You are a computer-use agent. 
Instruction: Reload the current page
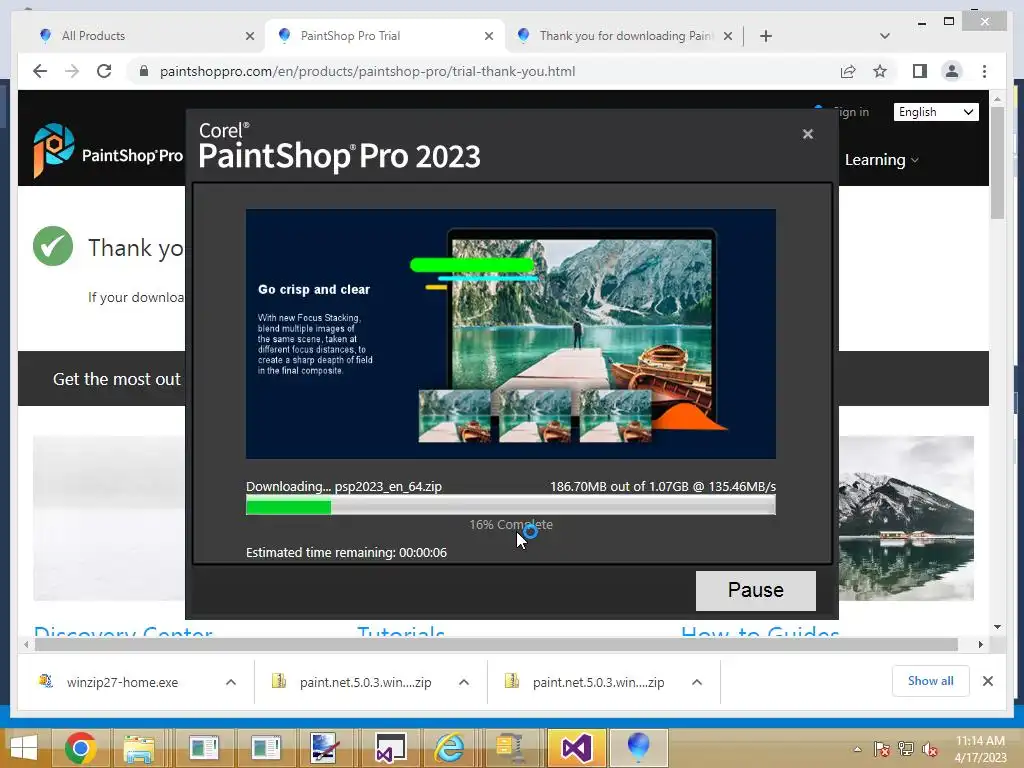click(x=104, y=71)
